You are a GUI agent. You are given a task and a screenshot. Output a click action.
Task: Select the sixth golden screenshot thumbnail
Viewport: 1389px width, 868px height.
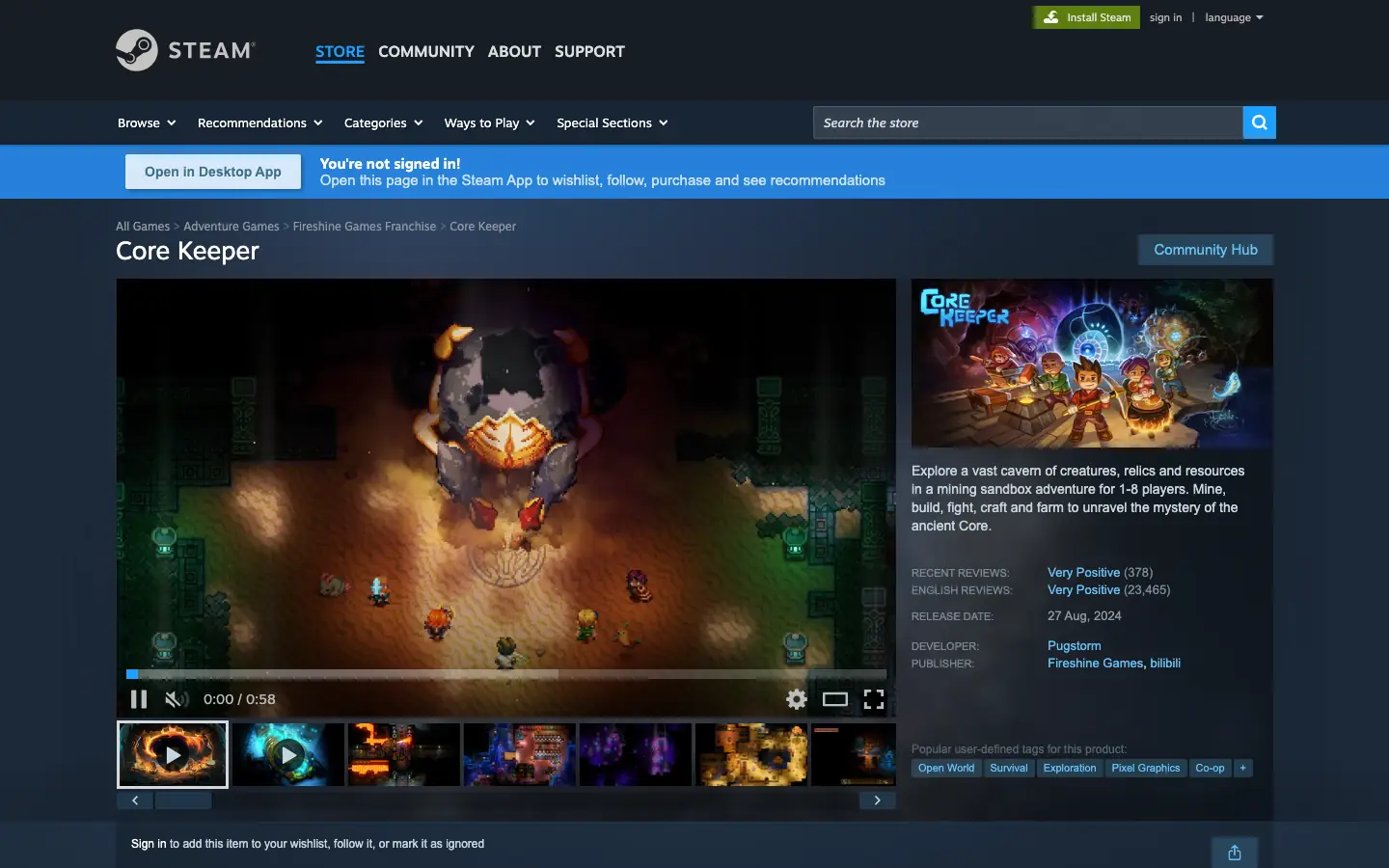click(x=751, y=754)
